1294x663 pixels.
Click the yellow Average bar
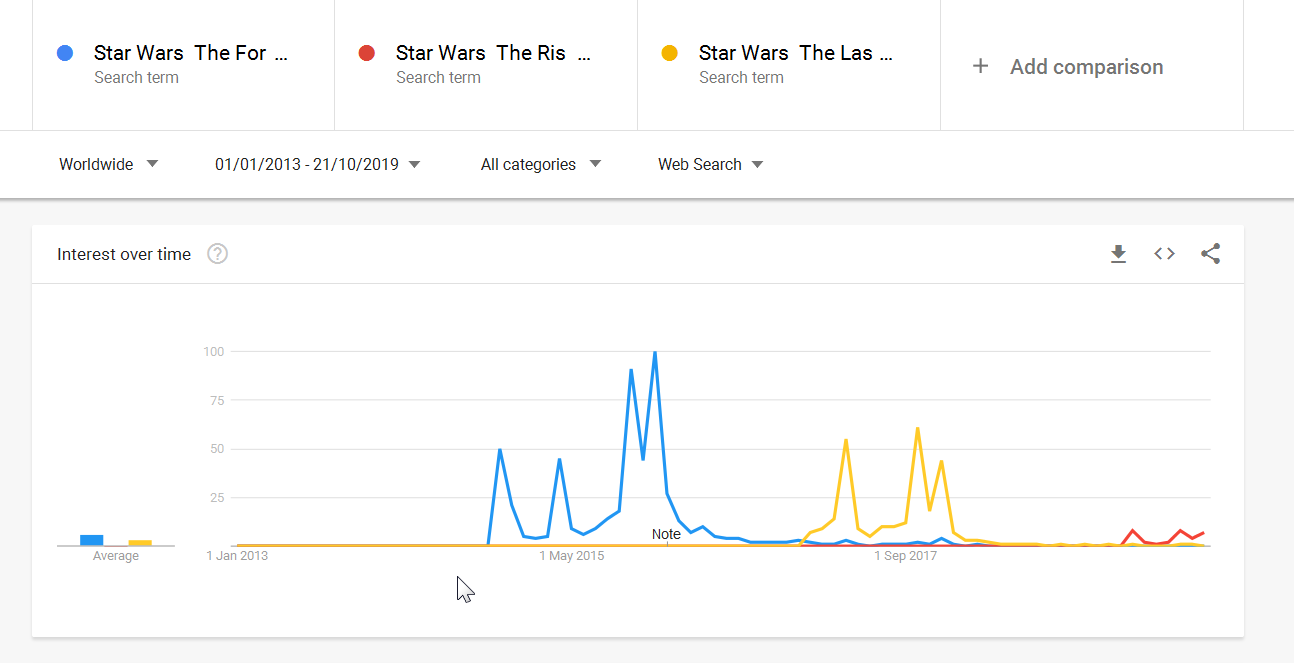[140, 542]
